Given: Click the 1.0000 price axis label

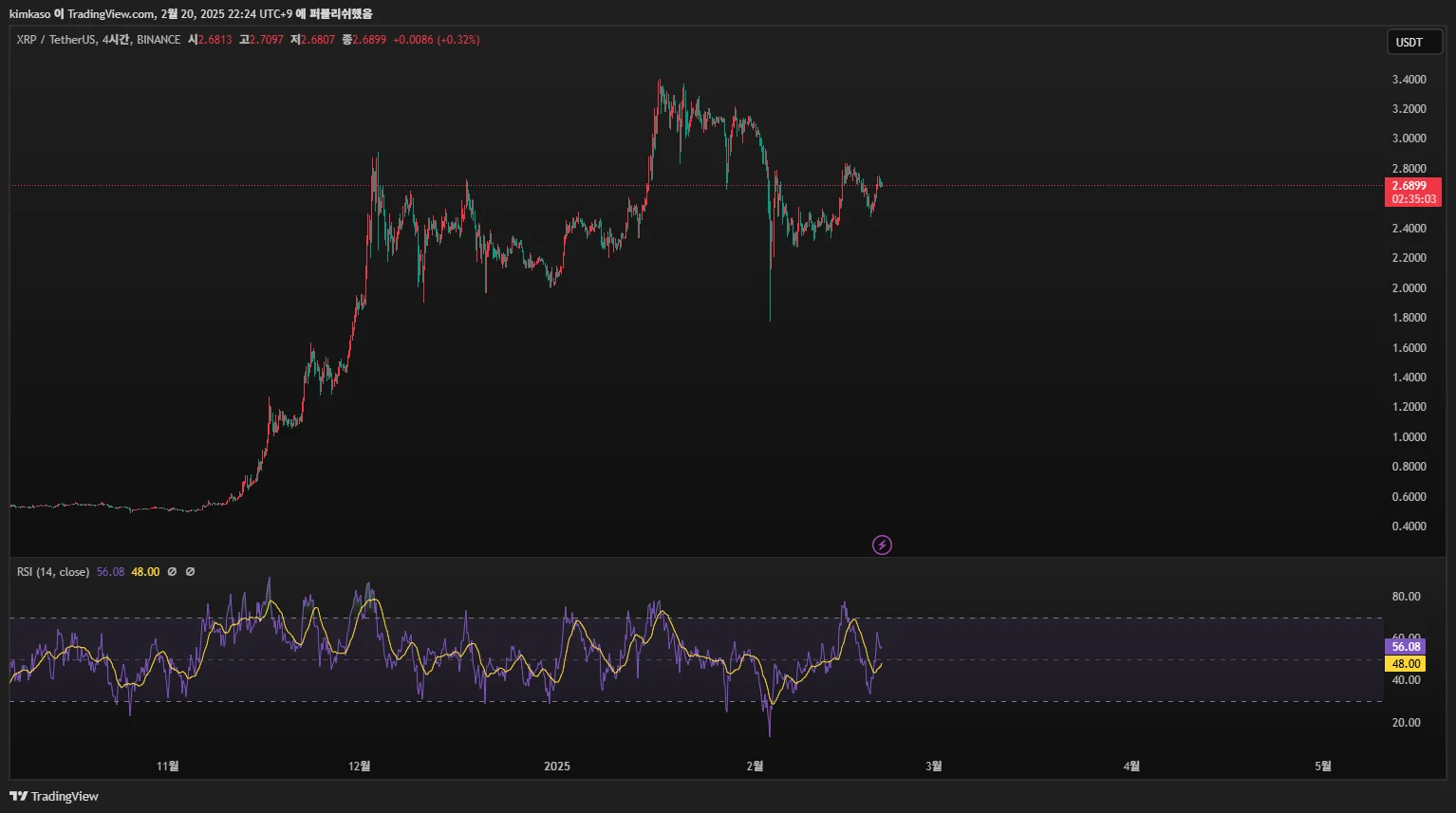Looking at the screenshot, I should tap(1409, 437).
